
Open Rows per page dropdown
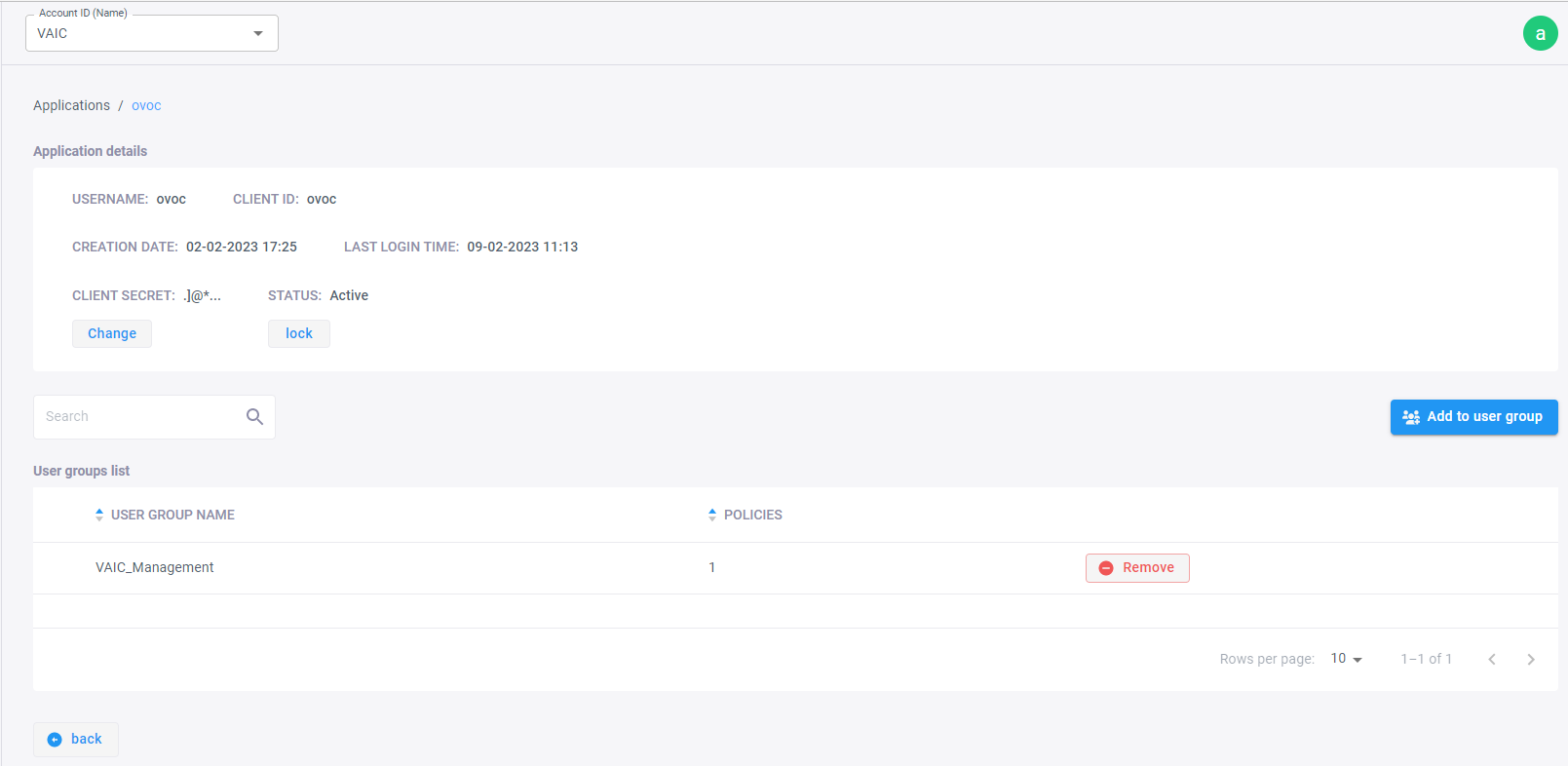1347,659
